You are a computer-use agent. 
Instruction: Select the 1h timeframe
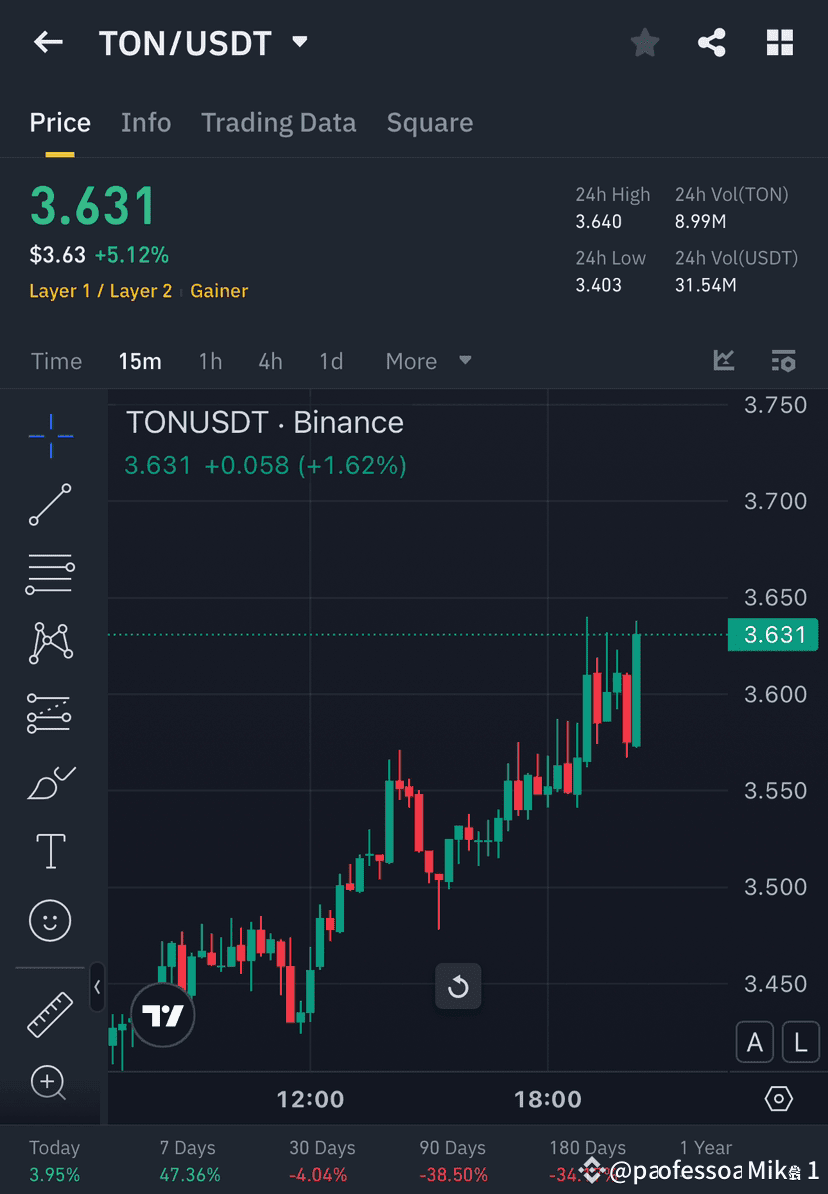click(210, 361)
